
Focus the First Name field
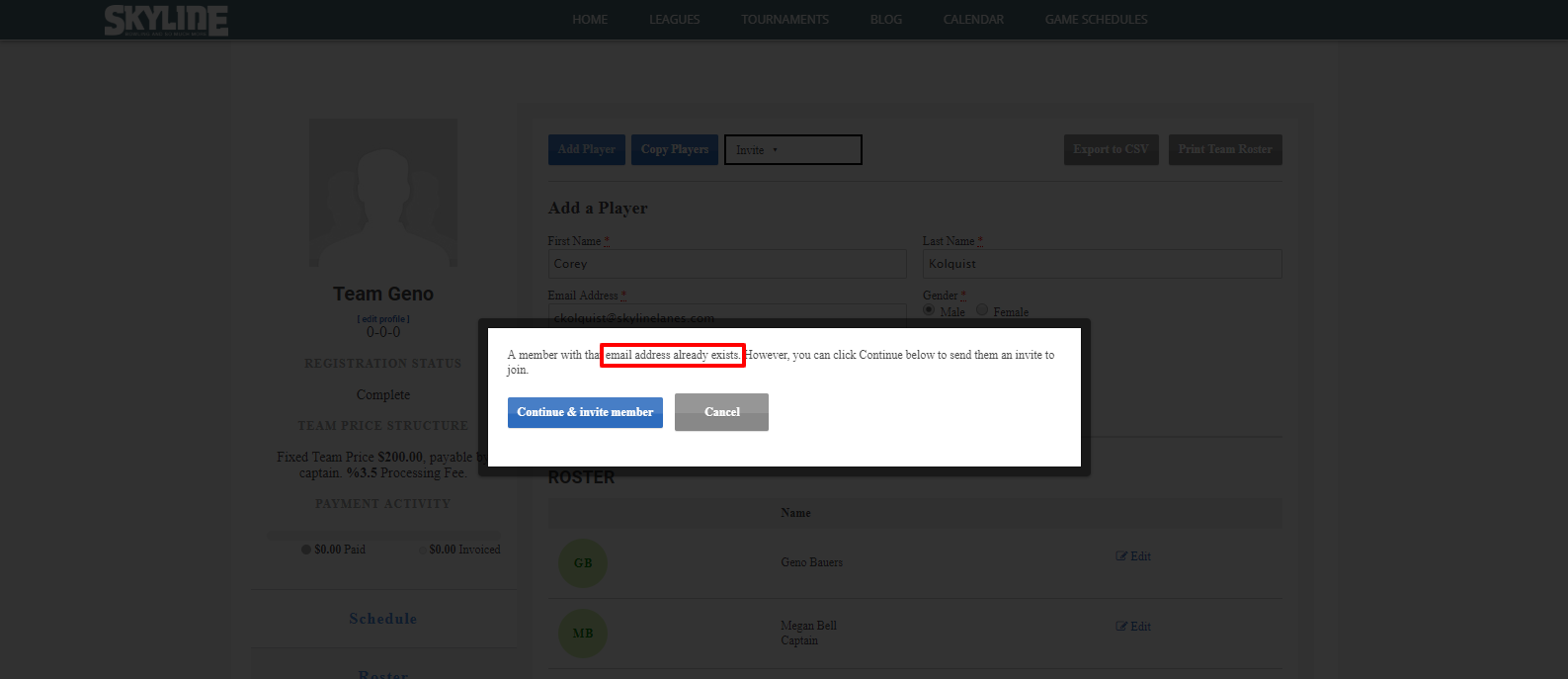tap(727, 264)
